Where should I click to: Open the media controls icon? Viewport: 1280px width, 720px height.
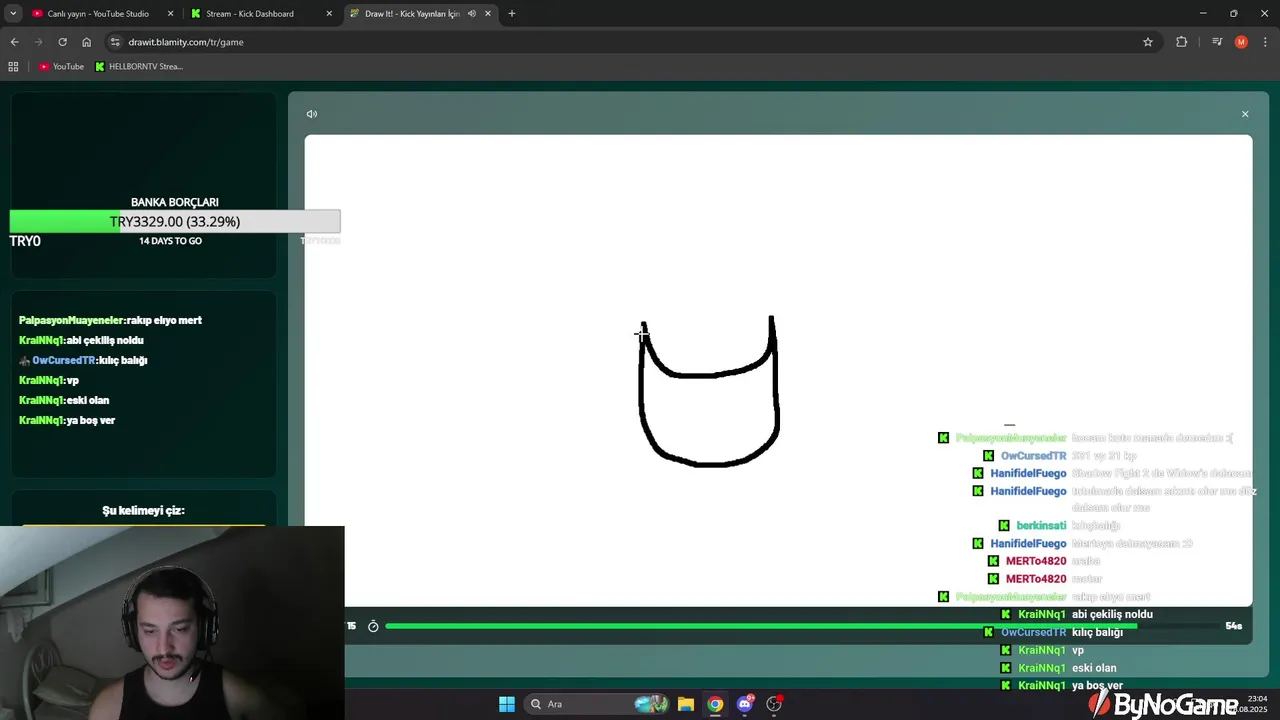tap(1217, 42)
